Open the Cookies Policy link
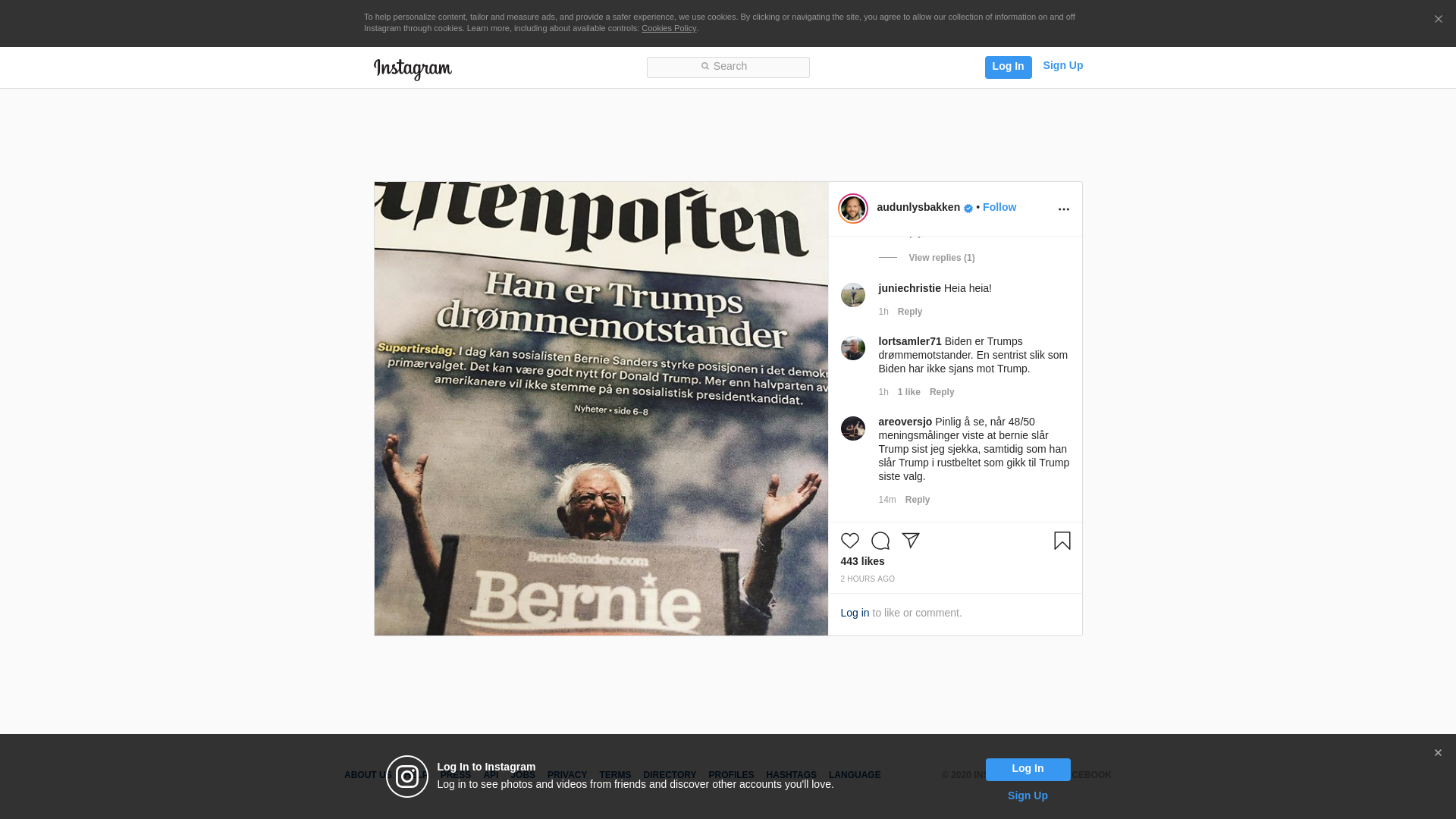This screenshot has height=819, width=1456. pos(669,28)
